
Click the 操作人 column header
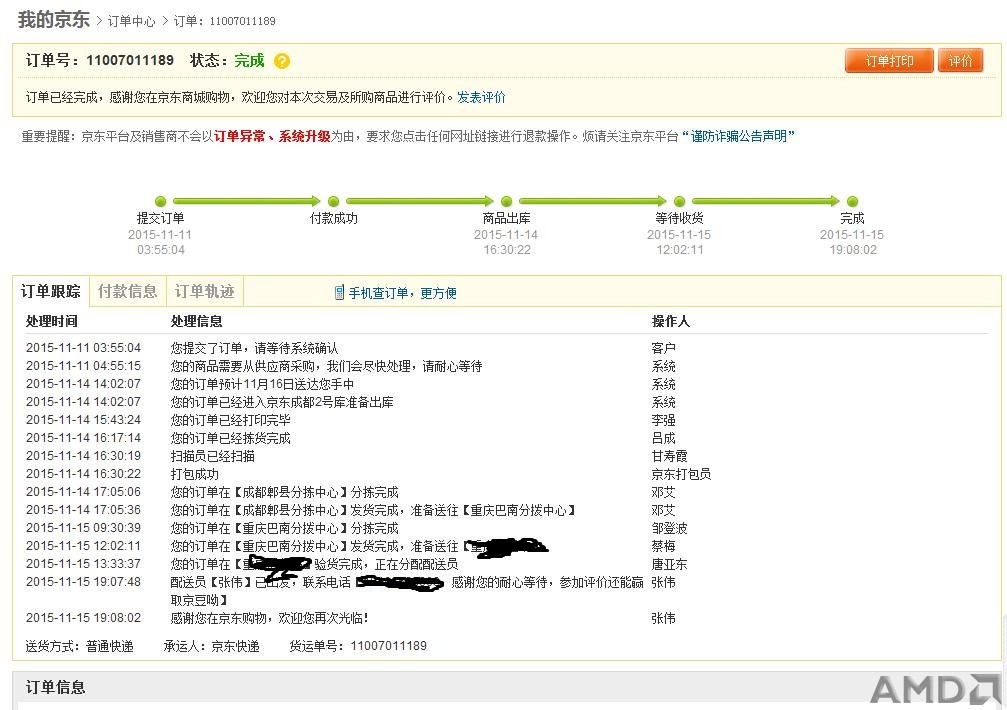click(670, 321)
